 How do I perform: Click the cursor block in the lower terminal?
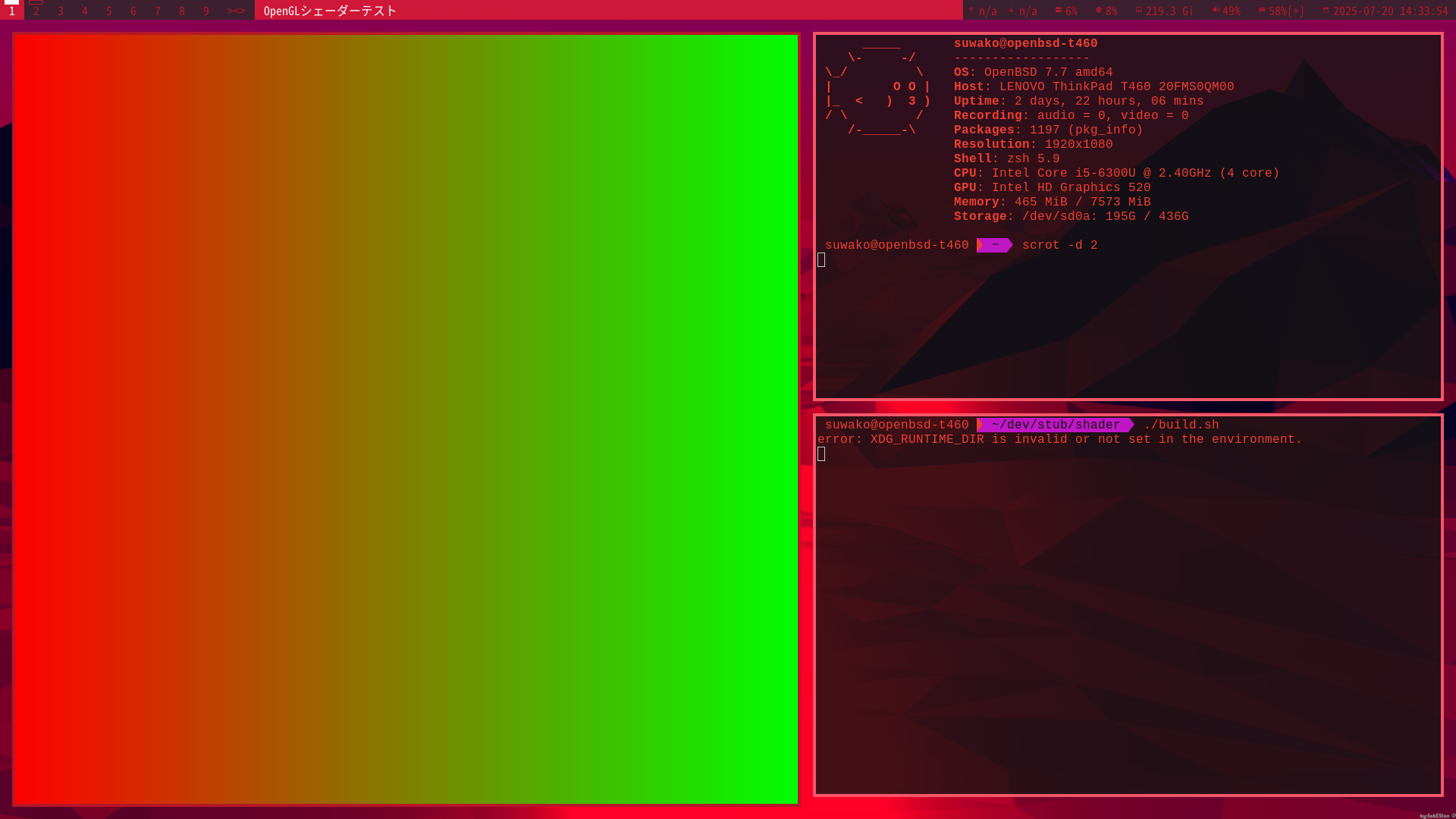point(821,453)
